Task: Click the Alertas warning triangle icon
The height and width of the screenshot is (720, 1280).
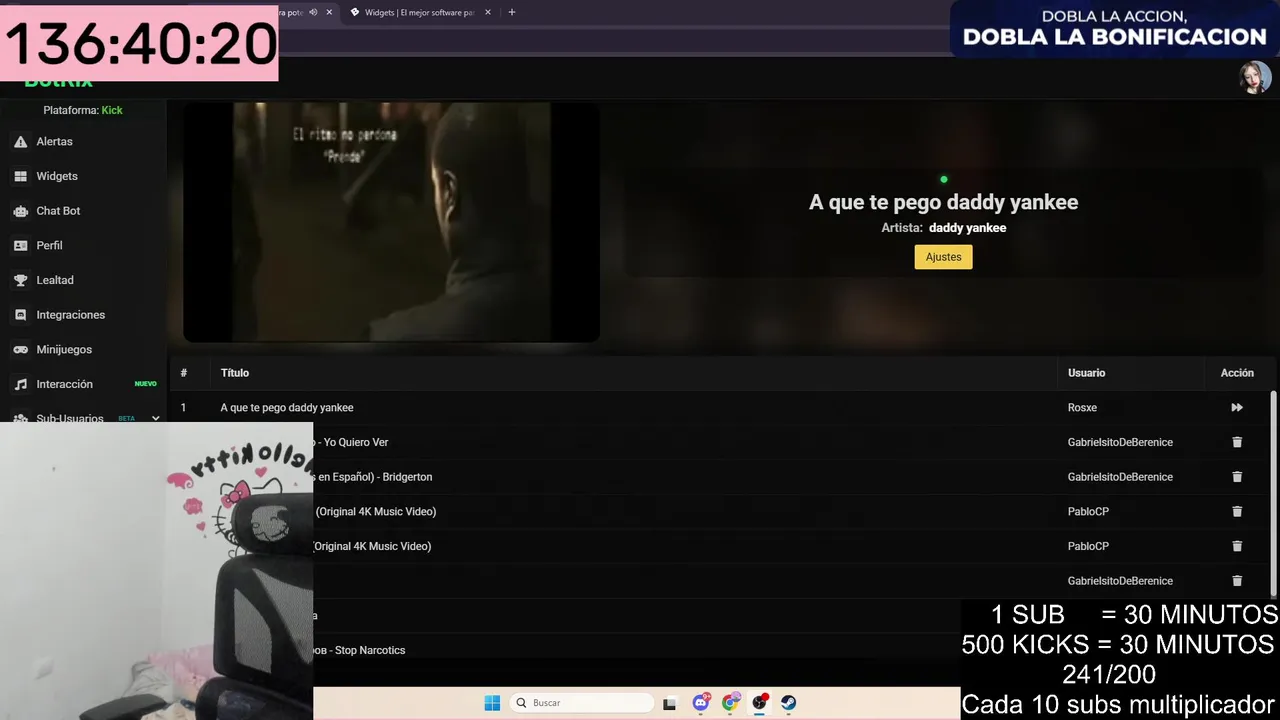Action: 20,142
